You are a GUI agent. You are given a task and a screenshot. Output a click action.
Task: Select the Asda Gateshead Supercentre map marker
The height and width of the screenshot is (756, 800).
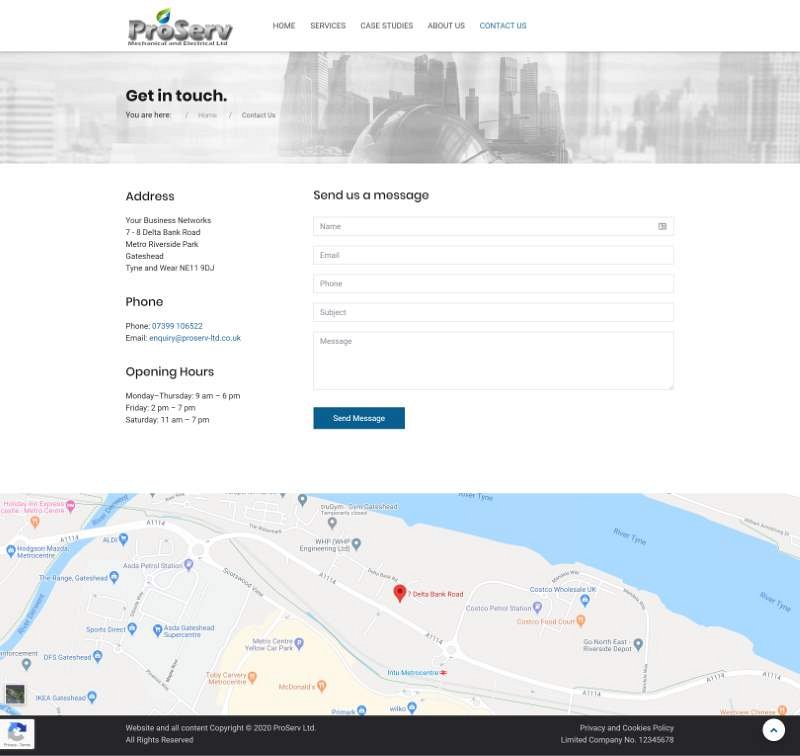pyautogui.click(x=158, y=630)
